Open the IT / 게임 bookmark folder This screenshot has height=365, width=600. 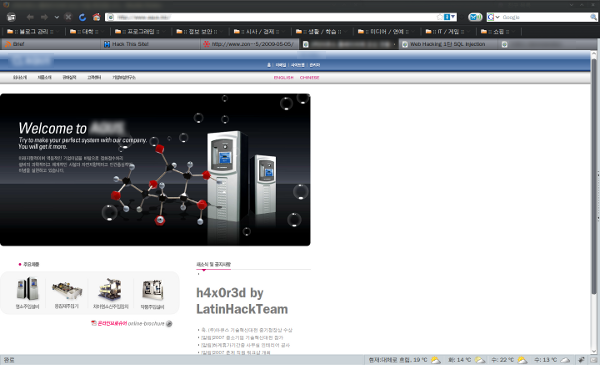[447, 32]
